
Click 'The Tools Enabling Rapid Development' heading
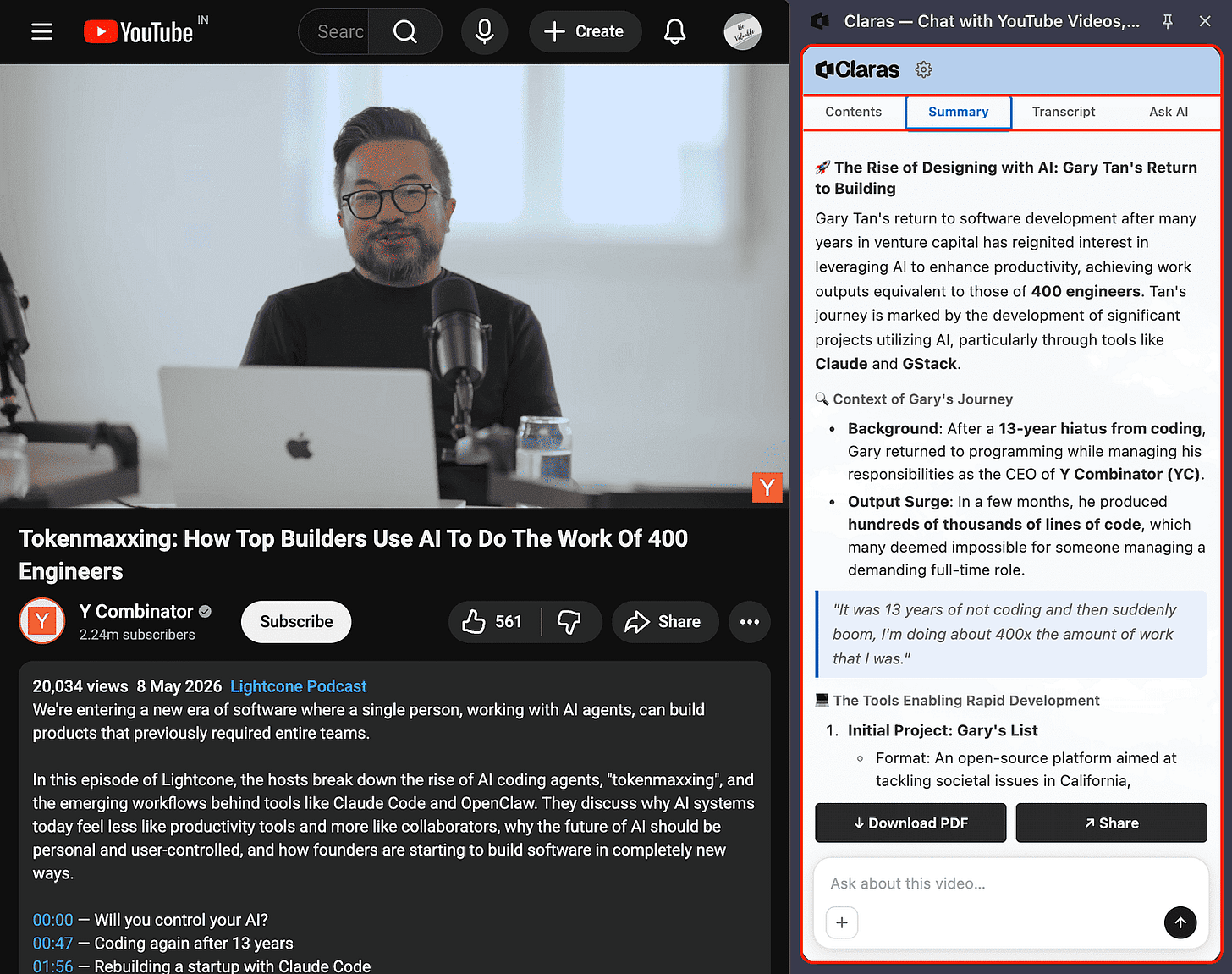(x=966, y=701)
